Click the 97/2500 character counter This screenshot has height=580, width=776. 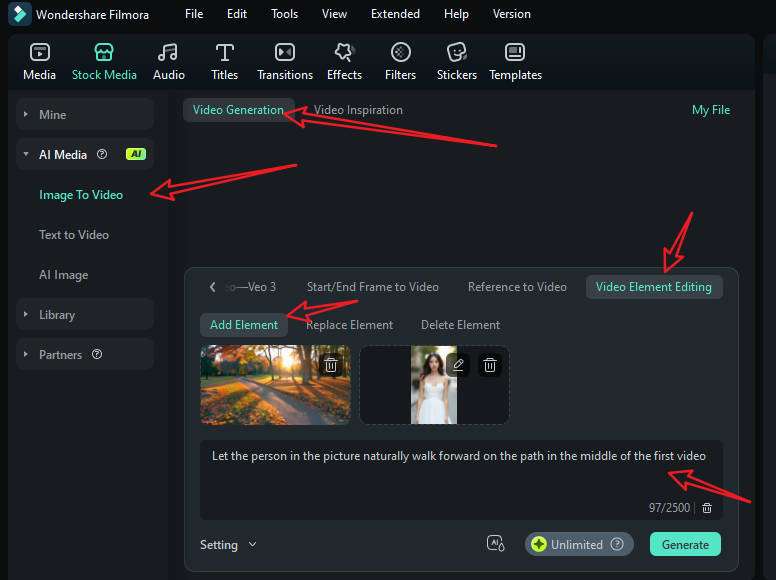669,508
